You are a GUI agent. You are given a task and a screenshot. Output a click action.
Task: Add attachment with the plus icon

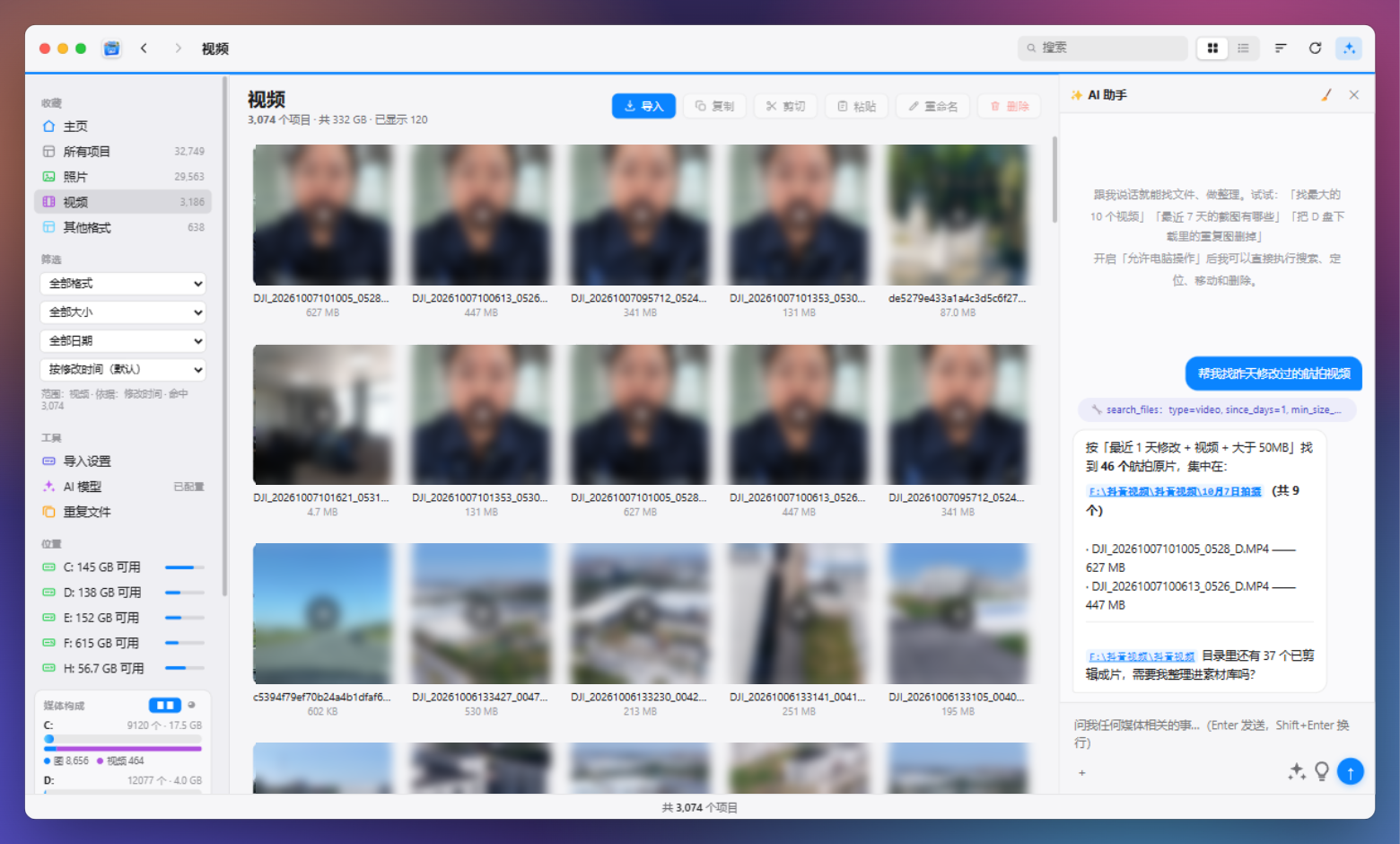coord(1082,772)
